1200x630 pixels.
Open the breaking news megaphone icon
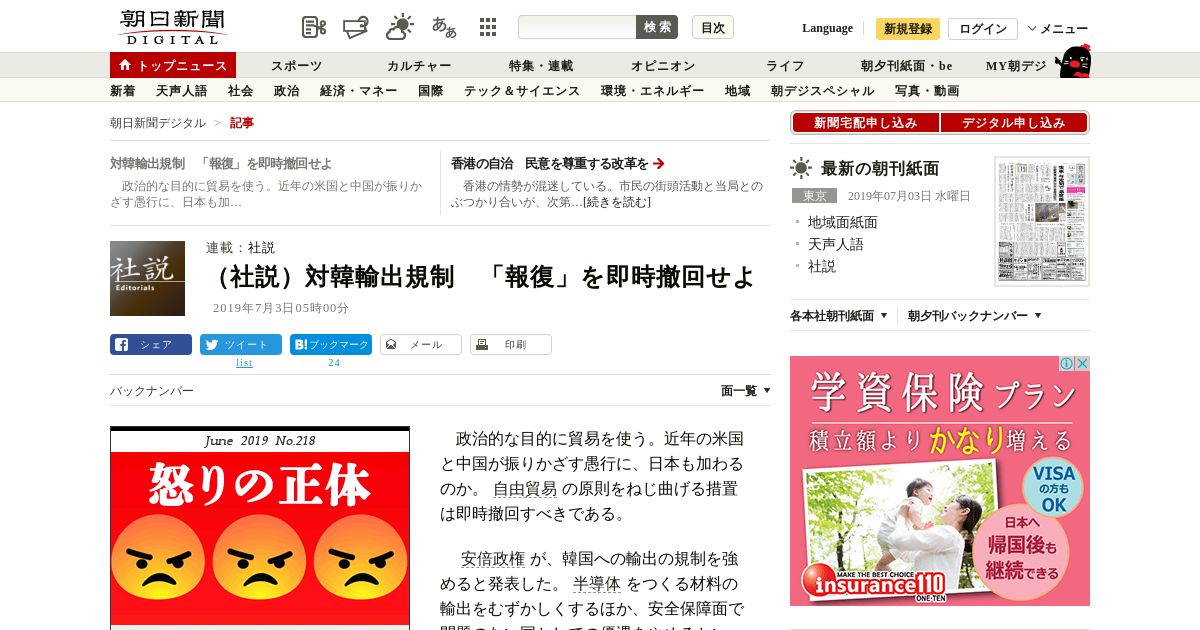tap(356, 27)
